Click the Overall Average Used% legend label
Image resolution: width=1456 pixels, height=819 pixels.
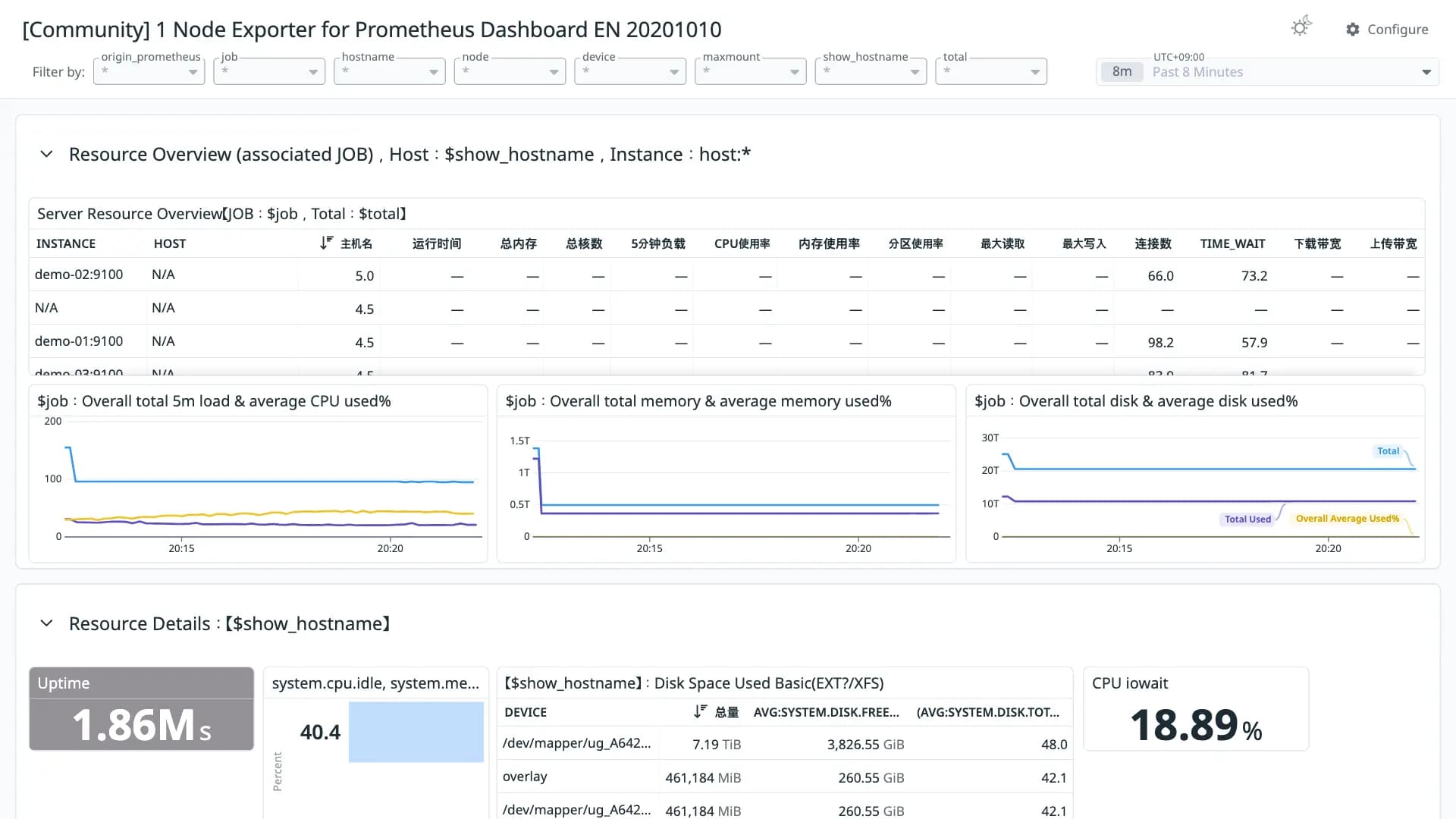(x=1347, y=519)
